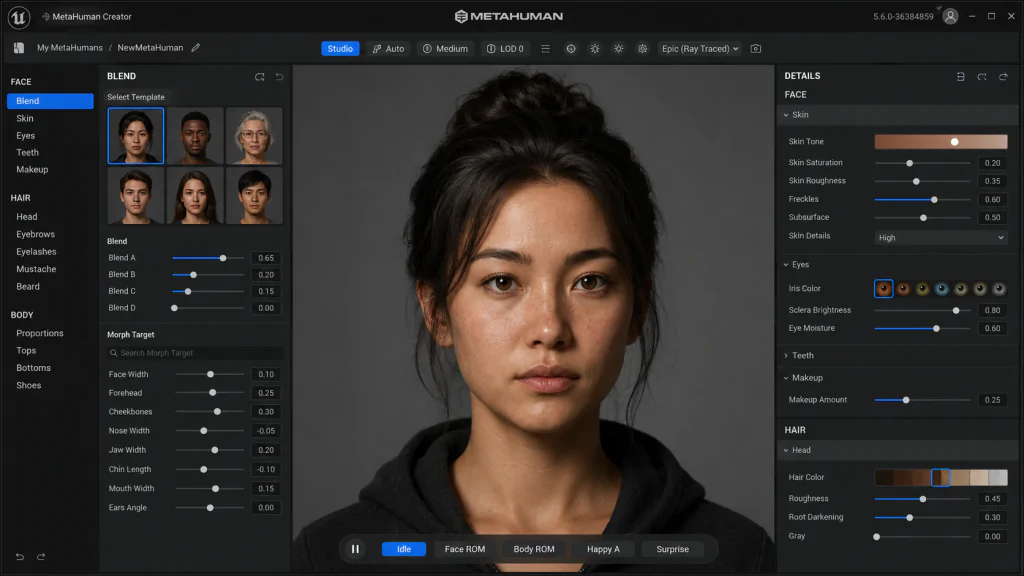
Task: Open Tops in the Body sidebar
Action: pos(26,350)
